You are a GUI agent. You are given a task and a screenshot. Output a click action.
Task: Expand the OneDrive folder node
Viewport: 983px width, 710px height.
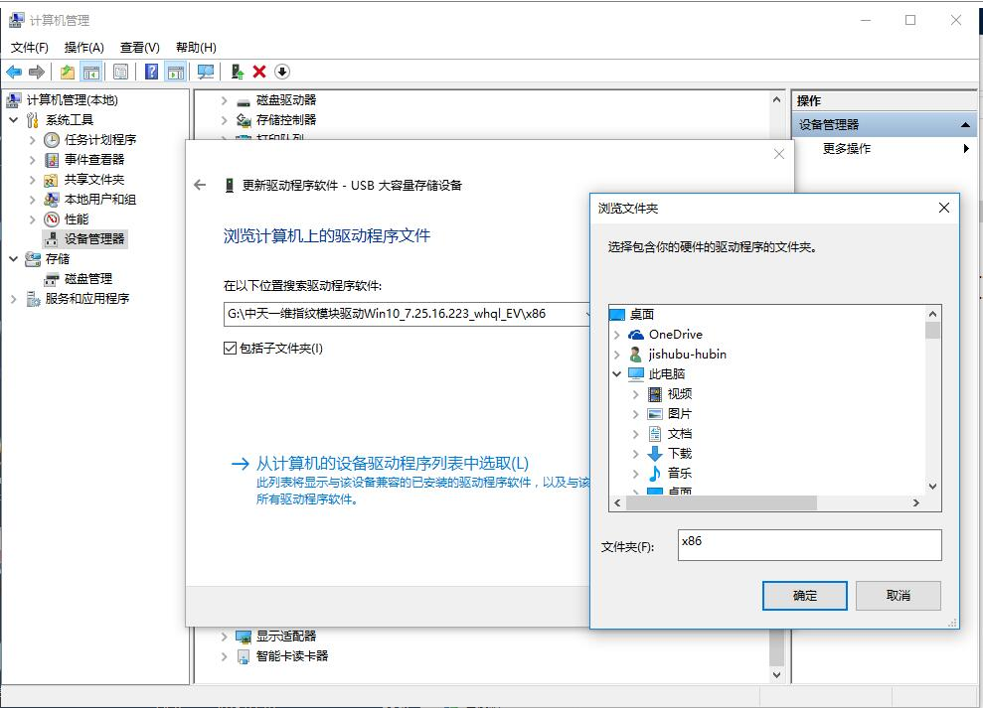[618, 335]
